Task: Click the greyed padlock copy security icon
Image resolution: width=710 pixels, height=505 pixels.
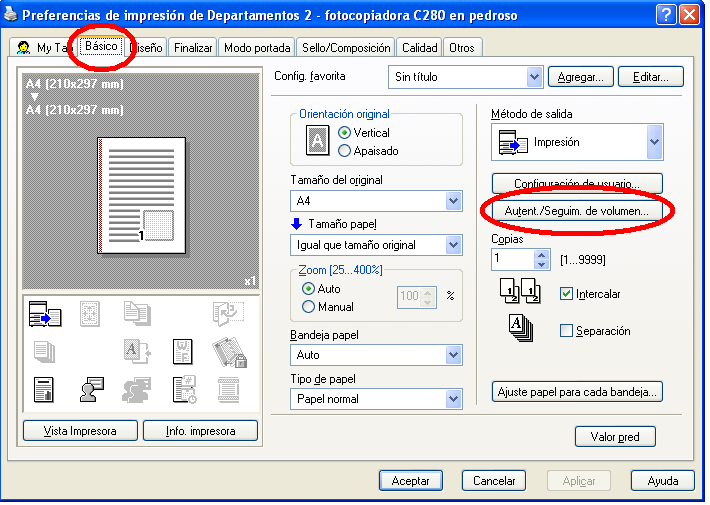Action: (230, 352)
